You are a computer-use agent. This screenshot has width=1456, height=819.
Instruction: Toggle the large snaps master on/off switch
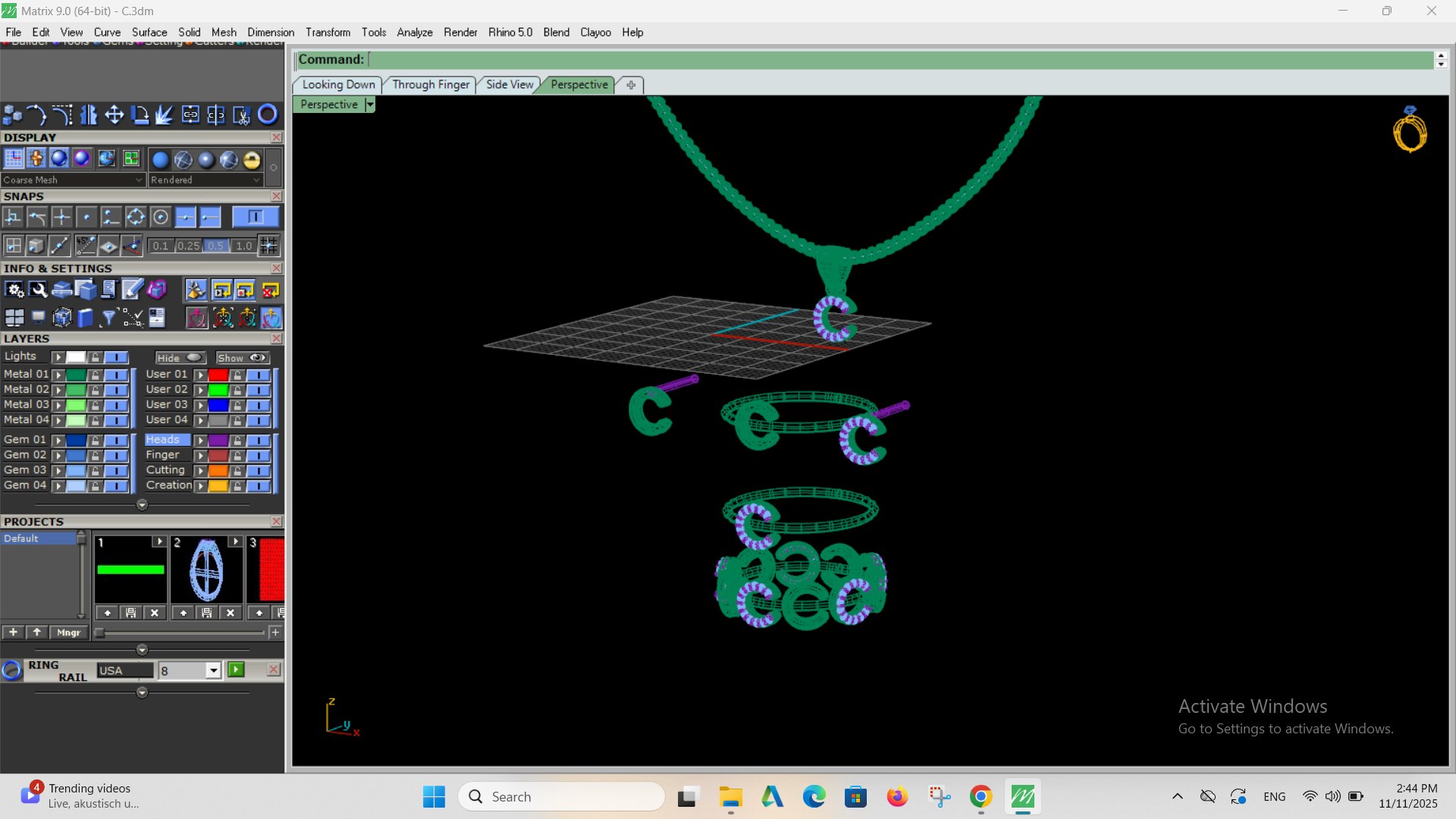[x=256, y=218]
